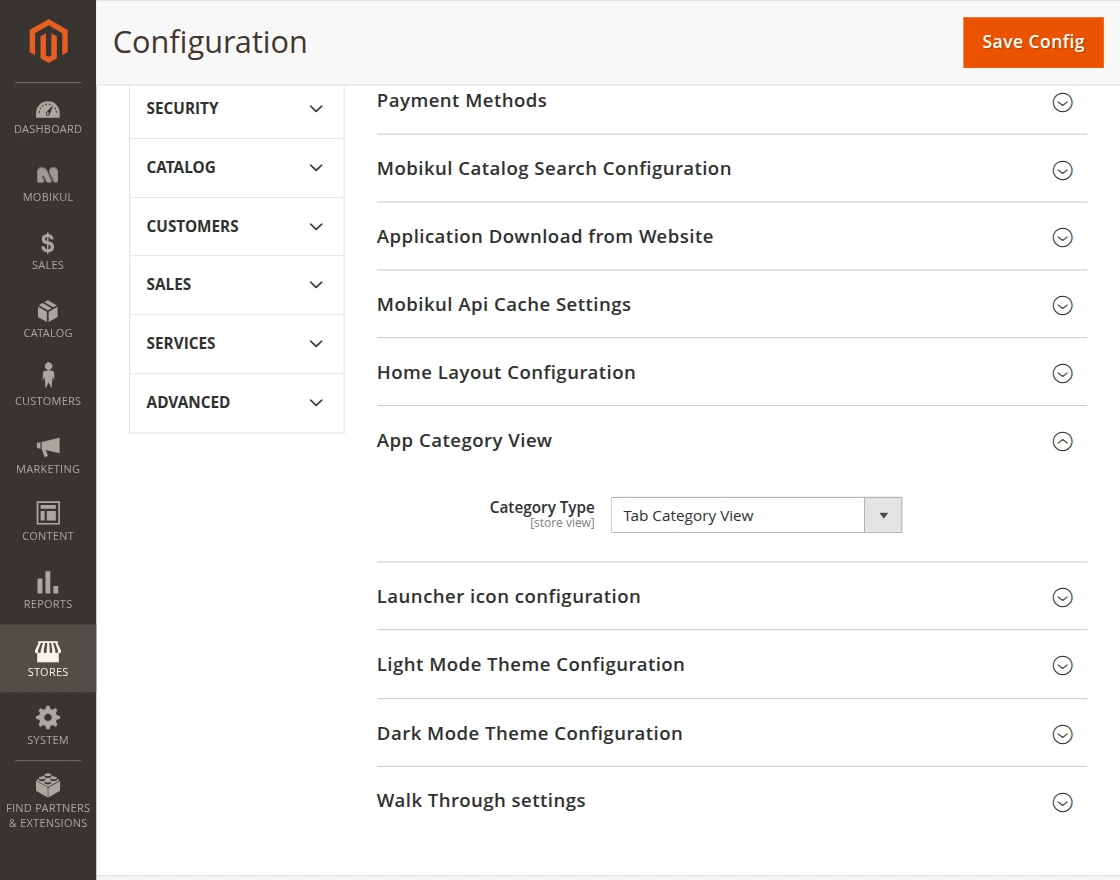The width and height of the screenshot is (1120, 880).
Task: Expand Dark Mode Theme Configuration section
Action: click(x=731, y=734)
